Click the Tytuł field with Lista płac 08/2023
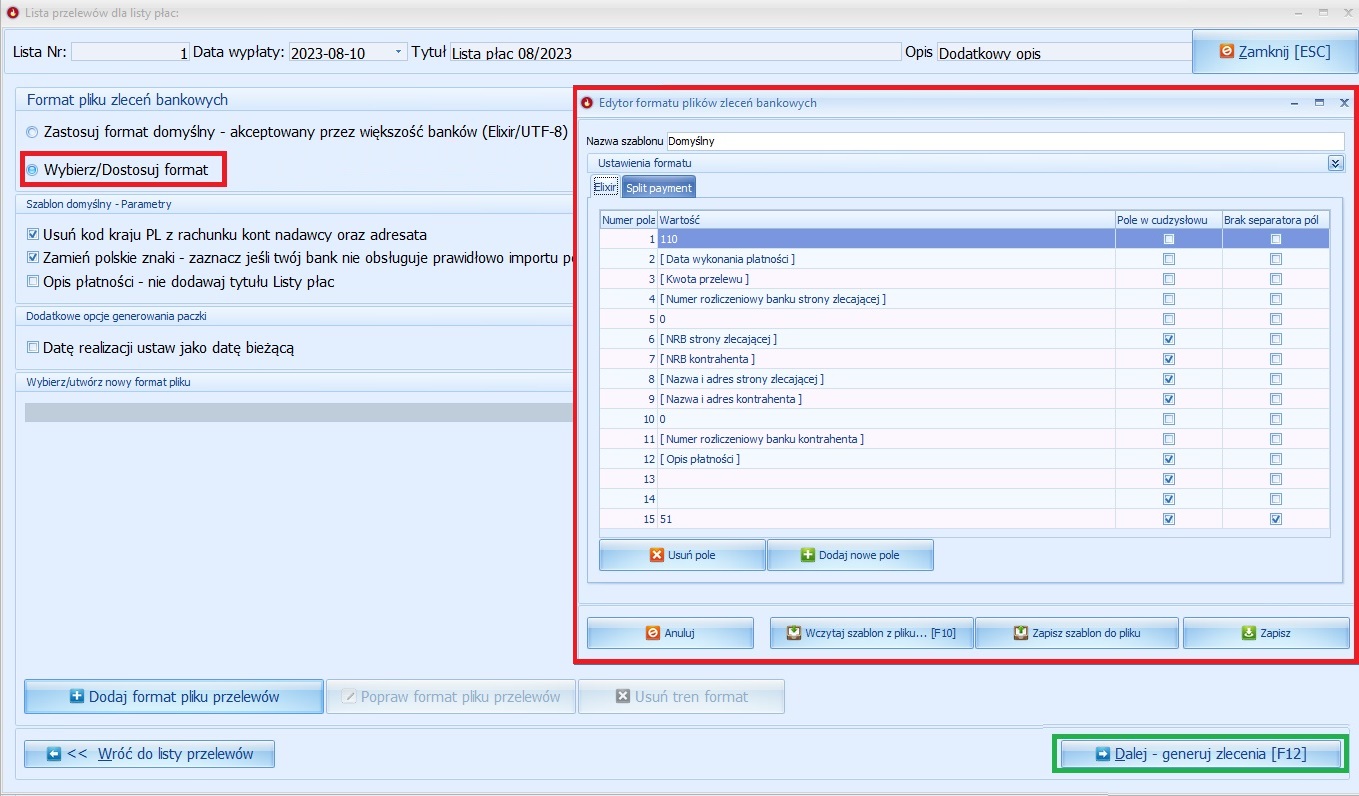The image size is (1359, 796). coord(675,53)
